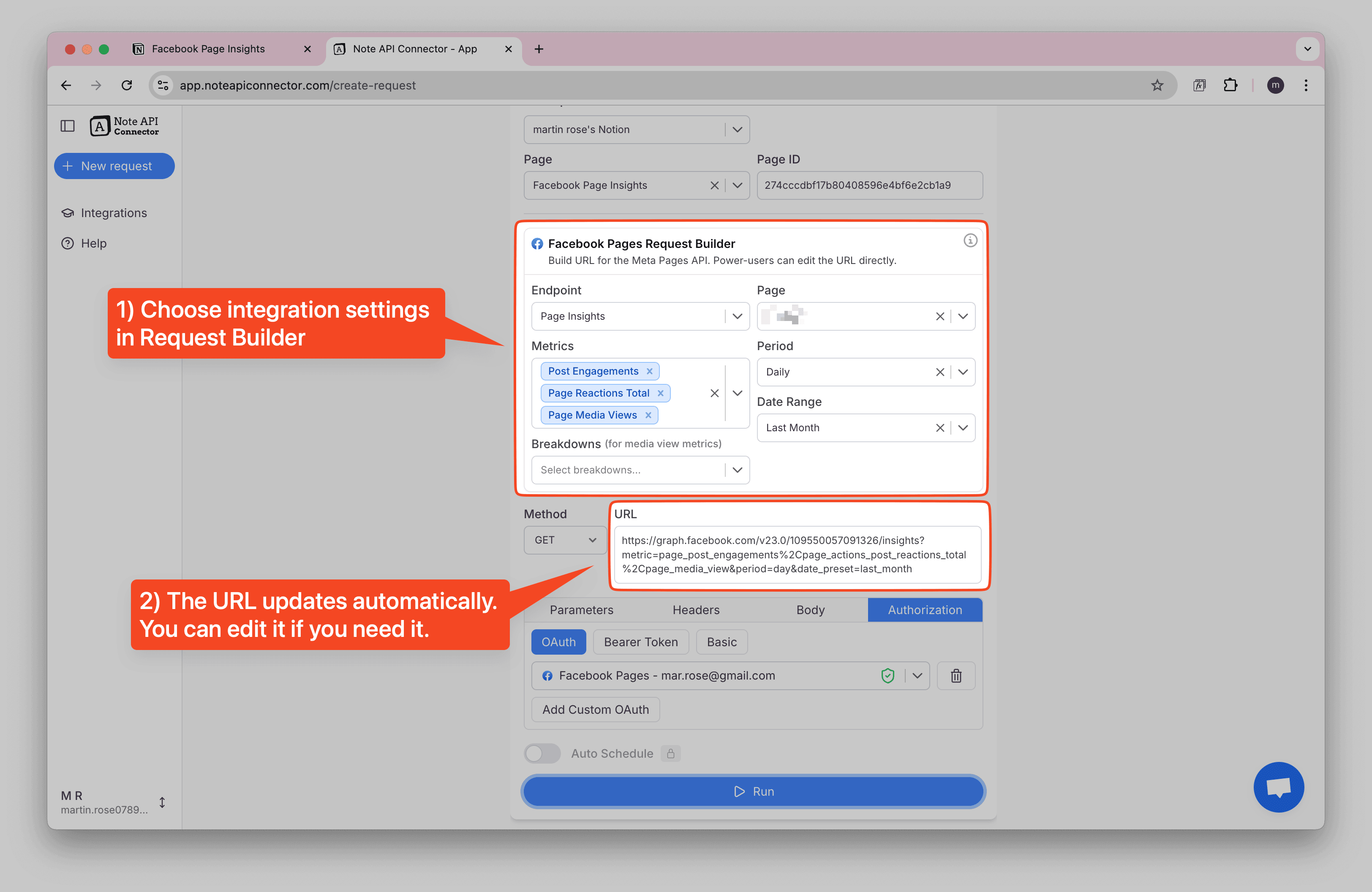
Task: Open the chat support bubble
Action: click(x=1278, y=786)
